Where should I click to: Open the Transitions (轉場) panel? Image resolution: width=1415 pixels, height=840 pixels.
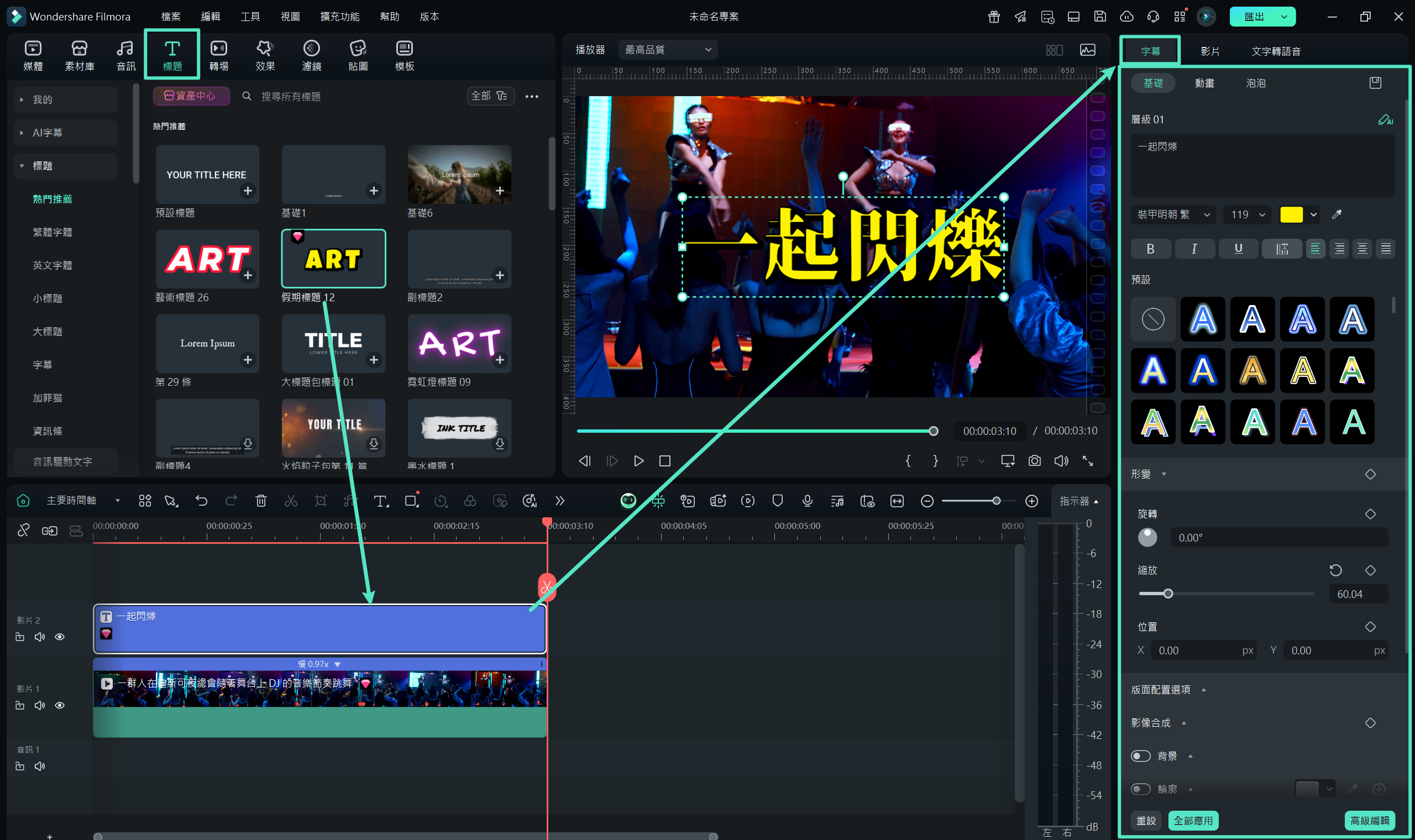tap(218, 55)
